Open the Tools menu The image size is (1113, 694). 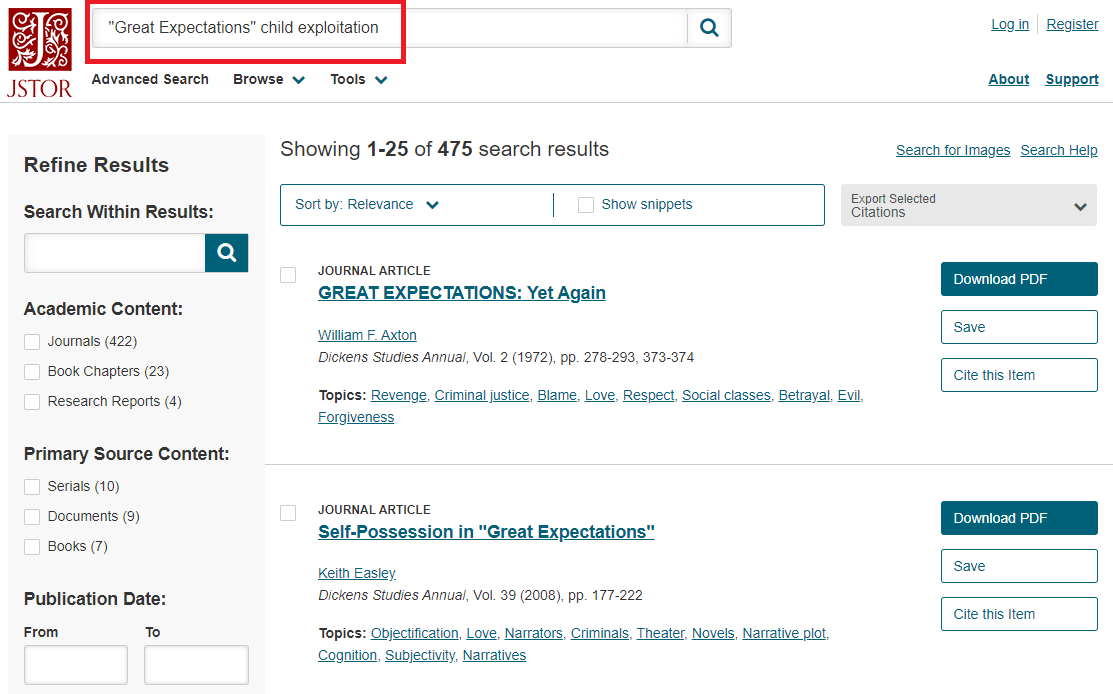358,80
